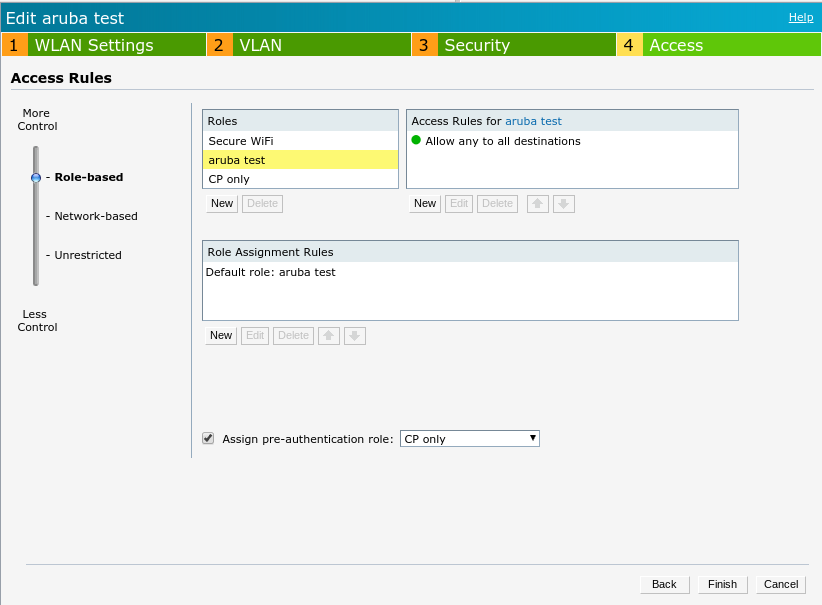This screenshot has width=822, height=605.
Task: Click the Finish button
Action: click(722, 584)
